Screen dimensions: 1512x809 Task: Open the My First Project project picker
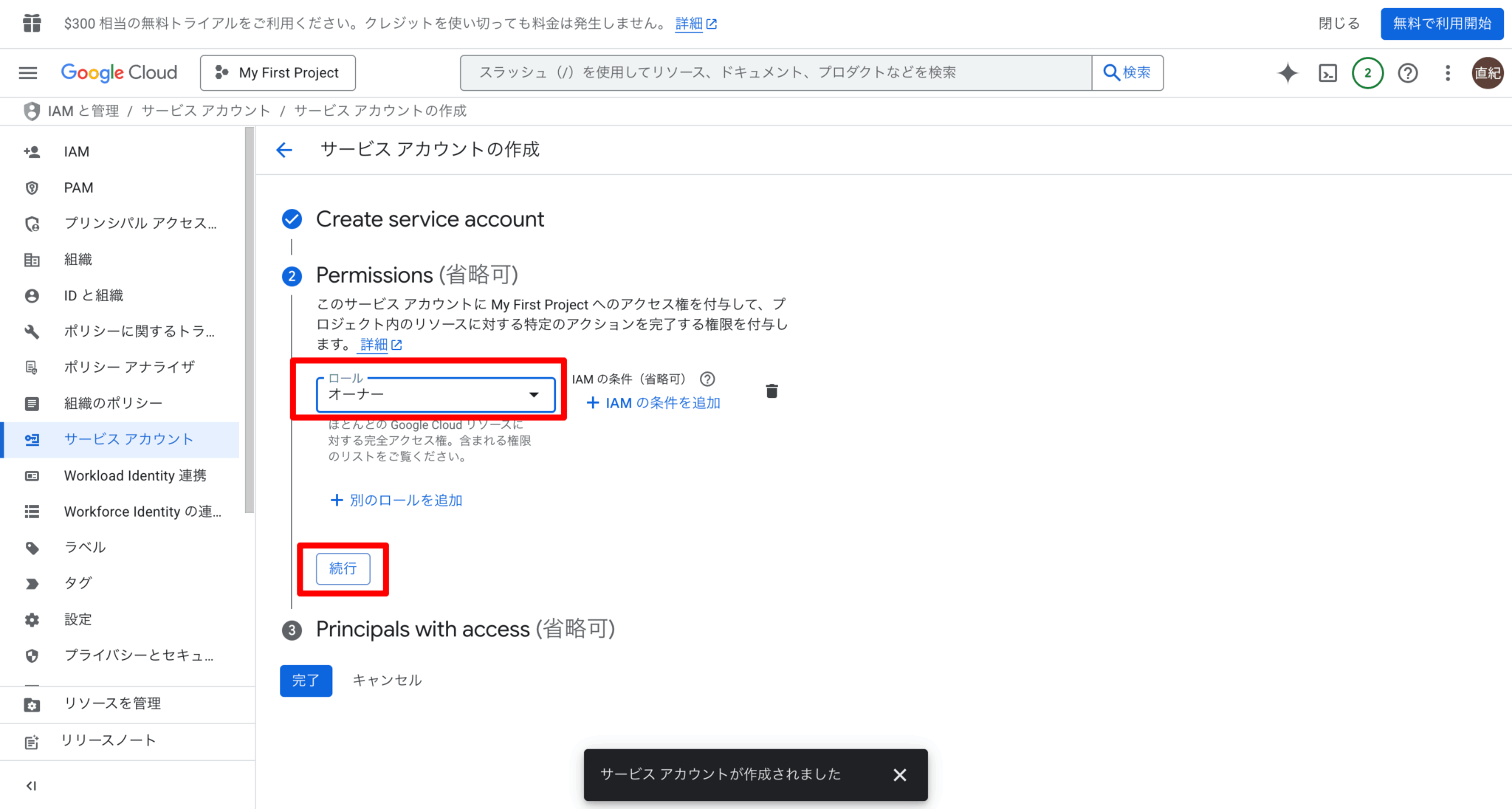pyautogui.click(x=278, y=72)
